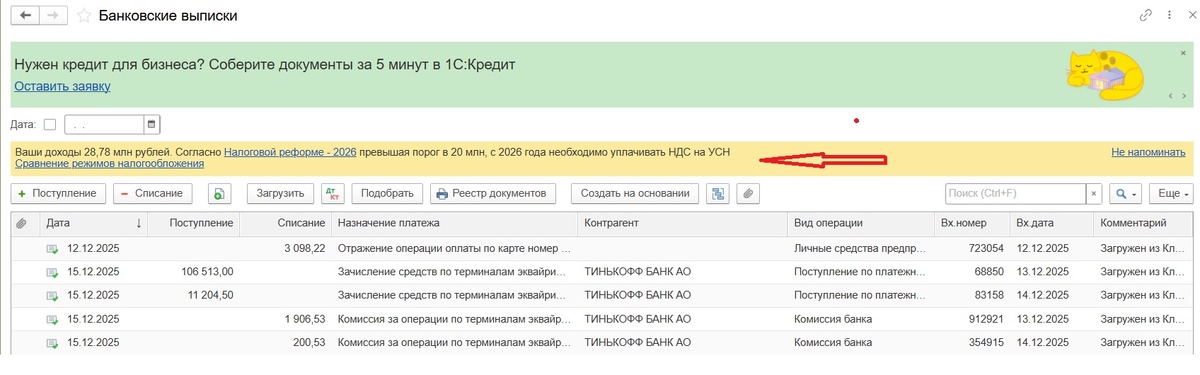
Task: Show next banner with right chevron
Action: pos(1183,96)
